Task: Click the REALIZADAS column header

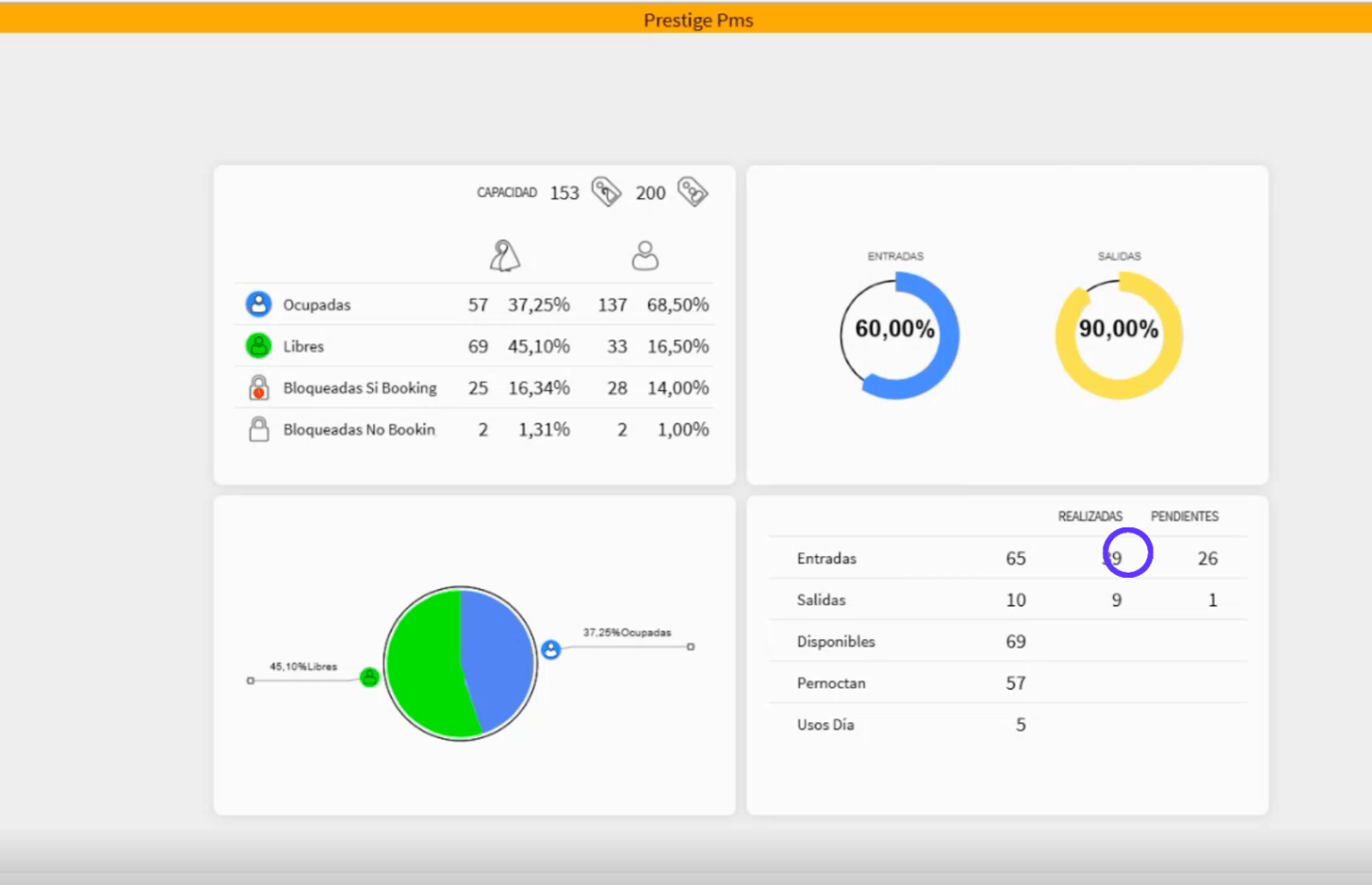Action: click(x=1090, y=516)
